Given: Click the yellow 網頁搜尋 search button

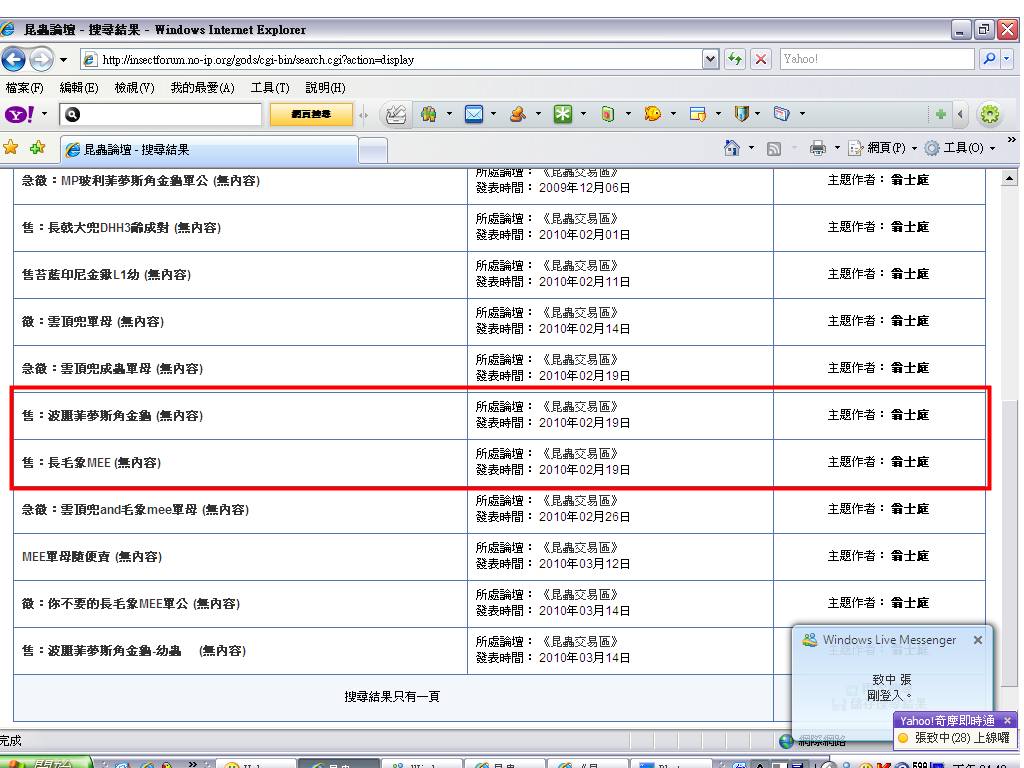Looking at the screenshot, I should click(x=311, y=114).
